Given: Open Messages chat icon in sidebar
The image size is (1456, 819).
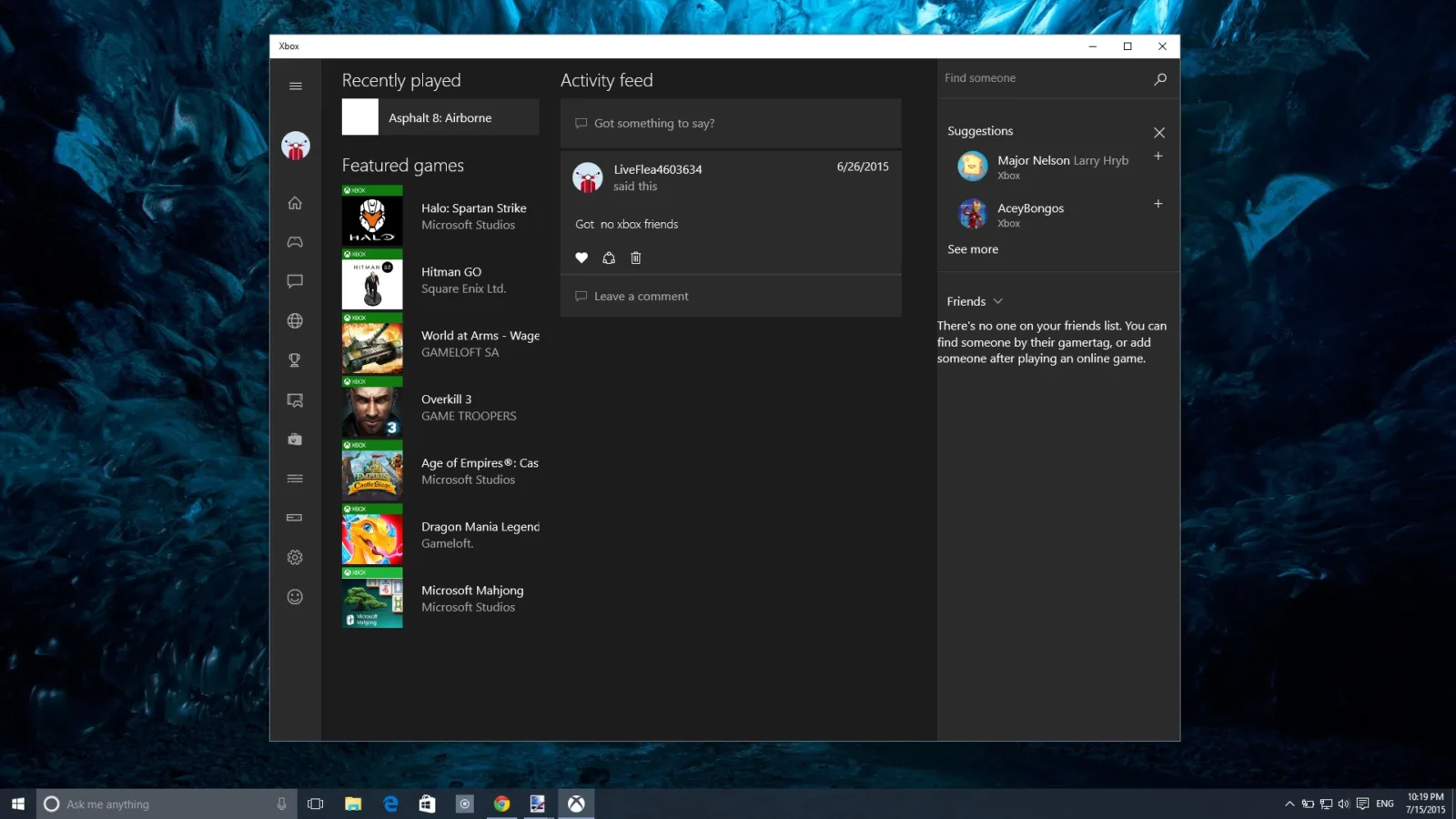Looking at the screenshot, I should (x=295, y=281).
